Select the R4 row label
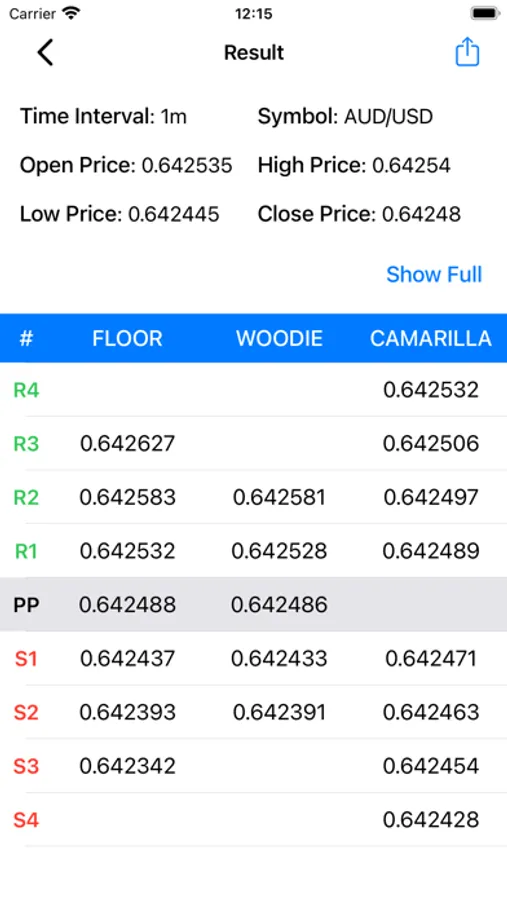The width and height of the screenshot is (507, 900). coord(26,390)
